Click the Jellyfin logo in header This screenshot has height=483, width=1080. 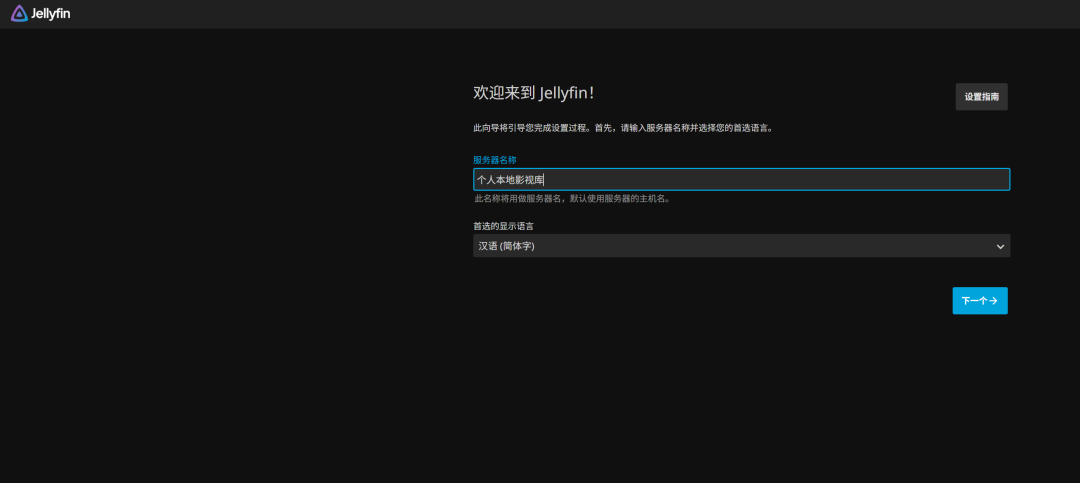pyautogui.click(x=41, y=13)
